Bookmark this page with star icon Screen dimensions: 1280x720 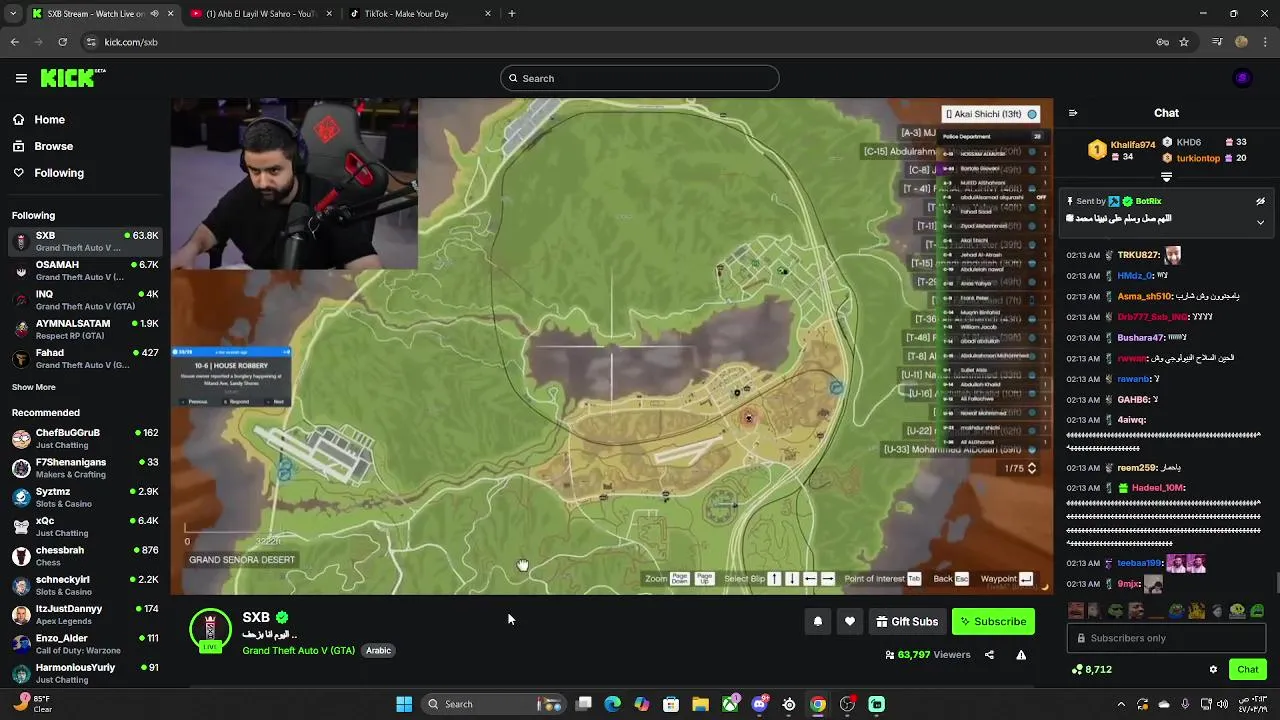[x=1184, y=42]
